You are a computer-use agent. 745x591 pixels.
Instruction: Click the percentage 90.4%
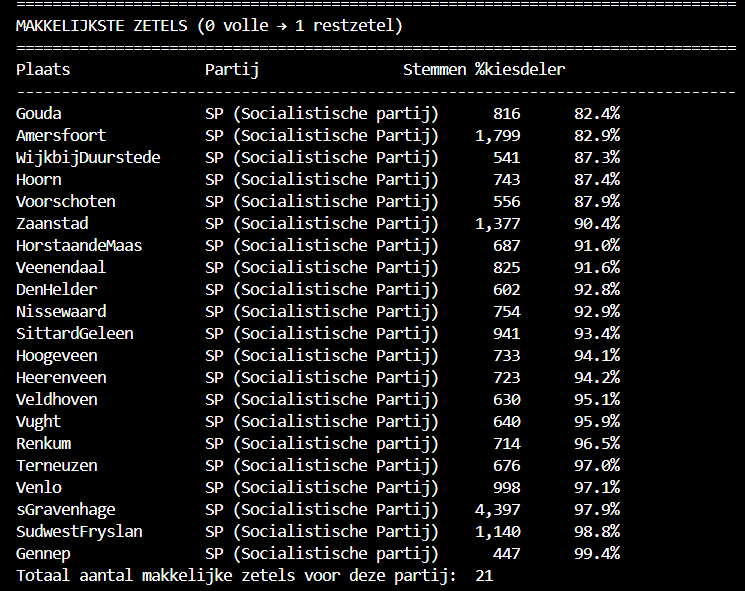point(597,224)
